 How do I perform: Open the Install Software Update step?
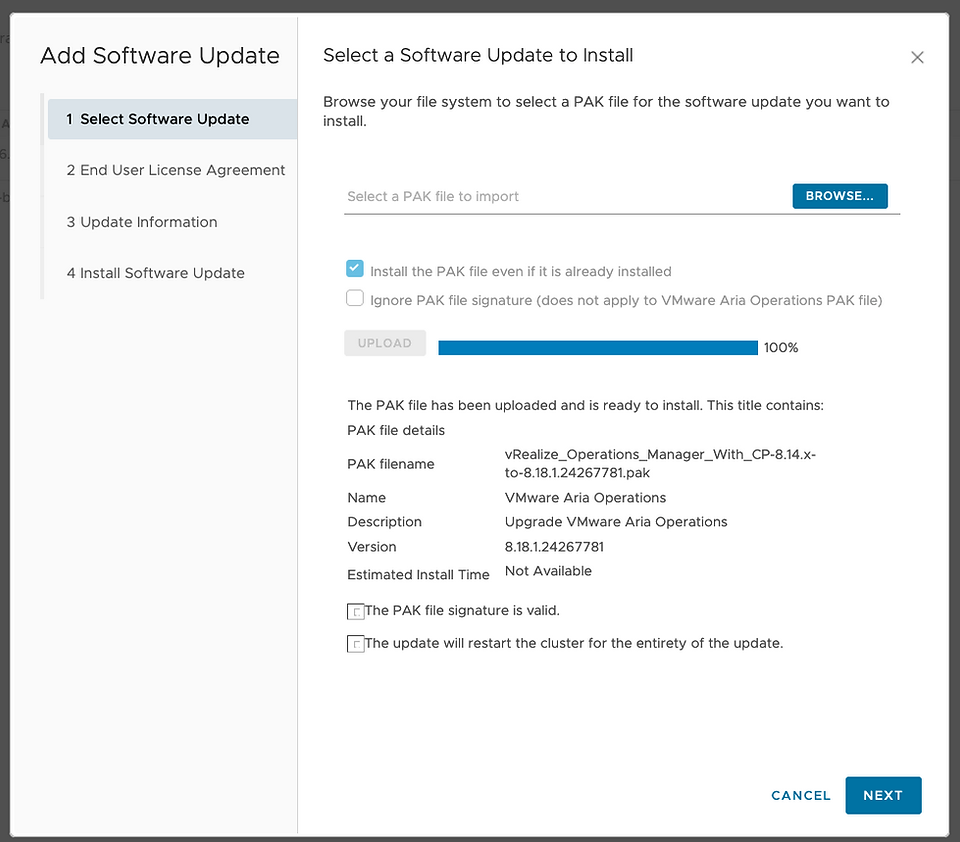[x=156, y=273]
